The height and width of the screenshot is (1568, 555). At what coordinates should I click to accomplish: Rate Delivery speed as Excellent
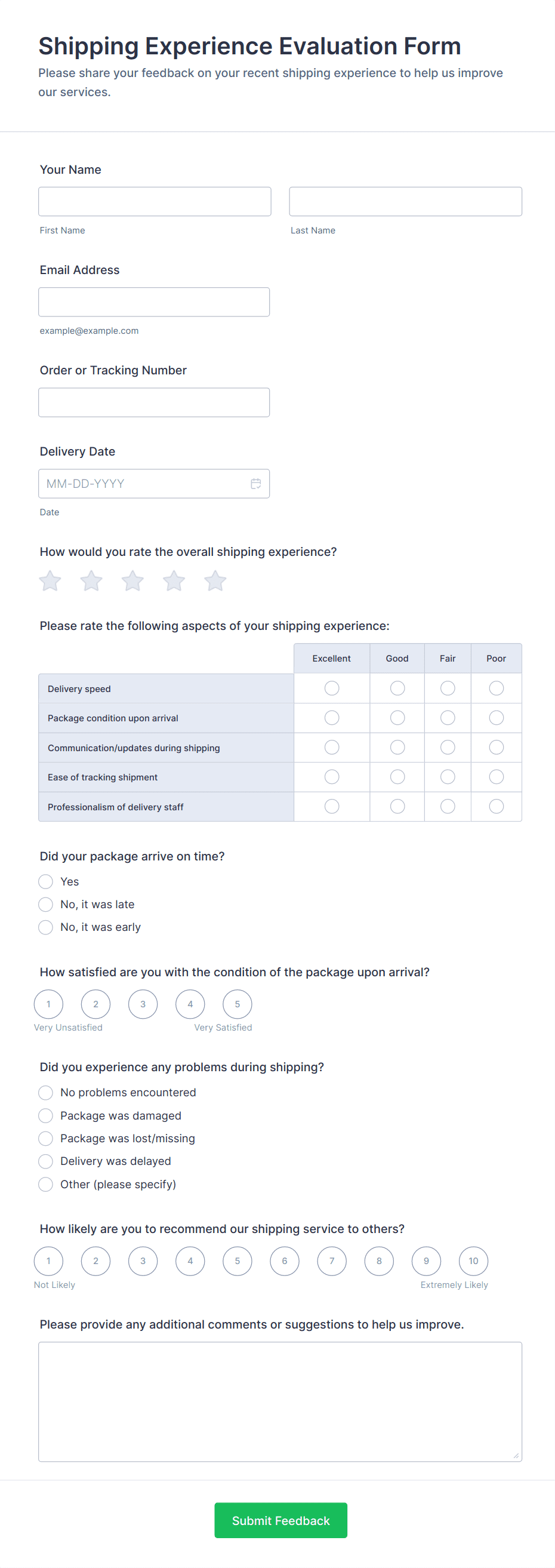(332, 688)
